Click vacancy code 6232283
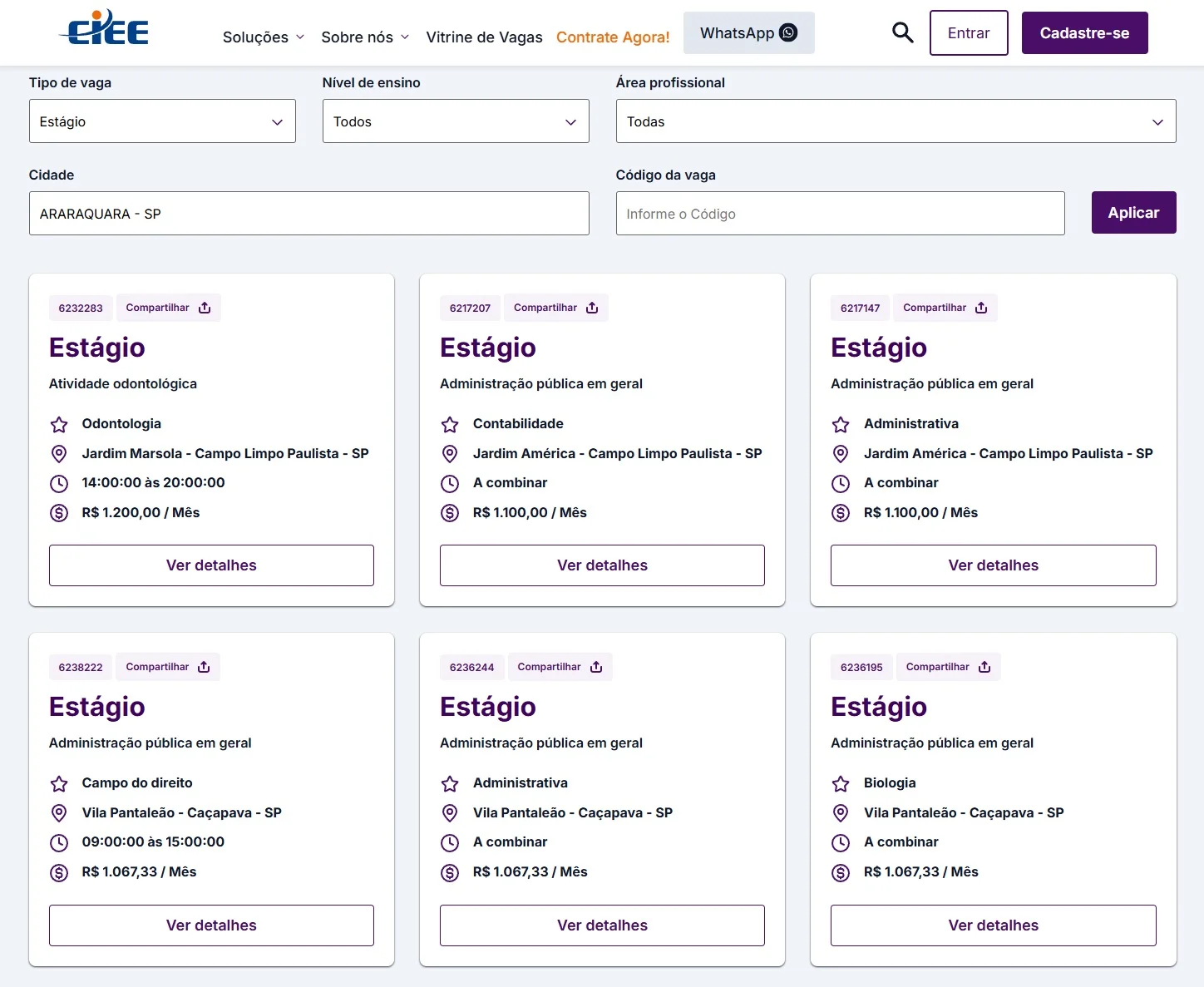The image size is (1204, 987). (81, 308)
